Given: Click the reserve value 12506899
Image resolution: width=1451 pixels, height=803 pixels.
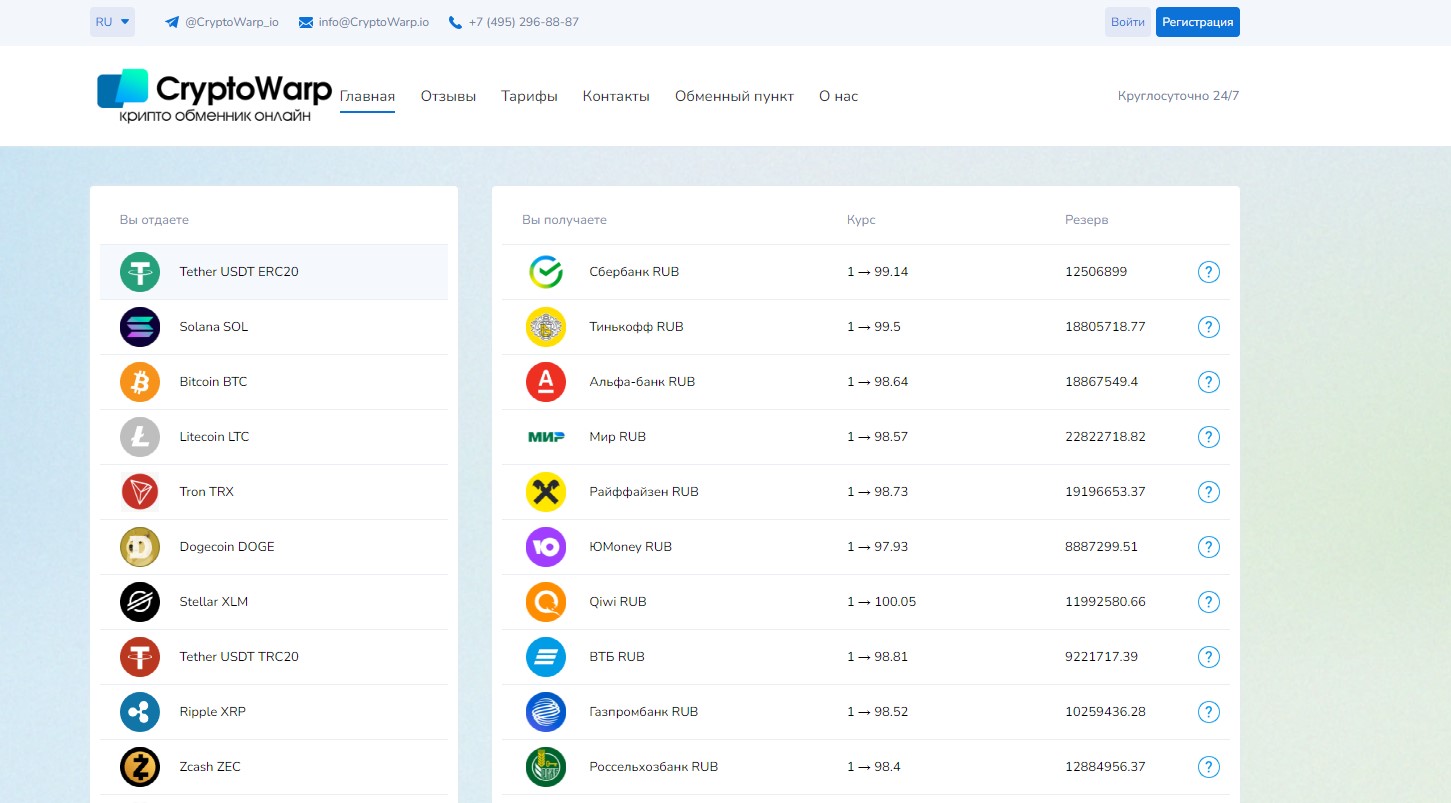Looking at the screenshot, I should tap(1096, 272).
